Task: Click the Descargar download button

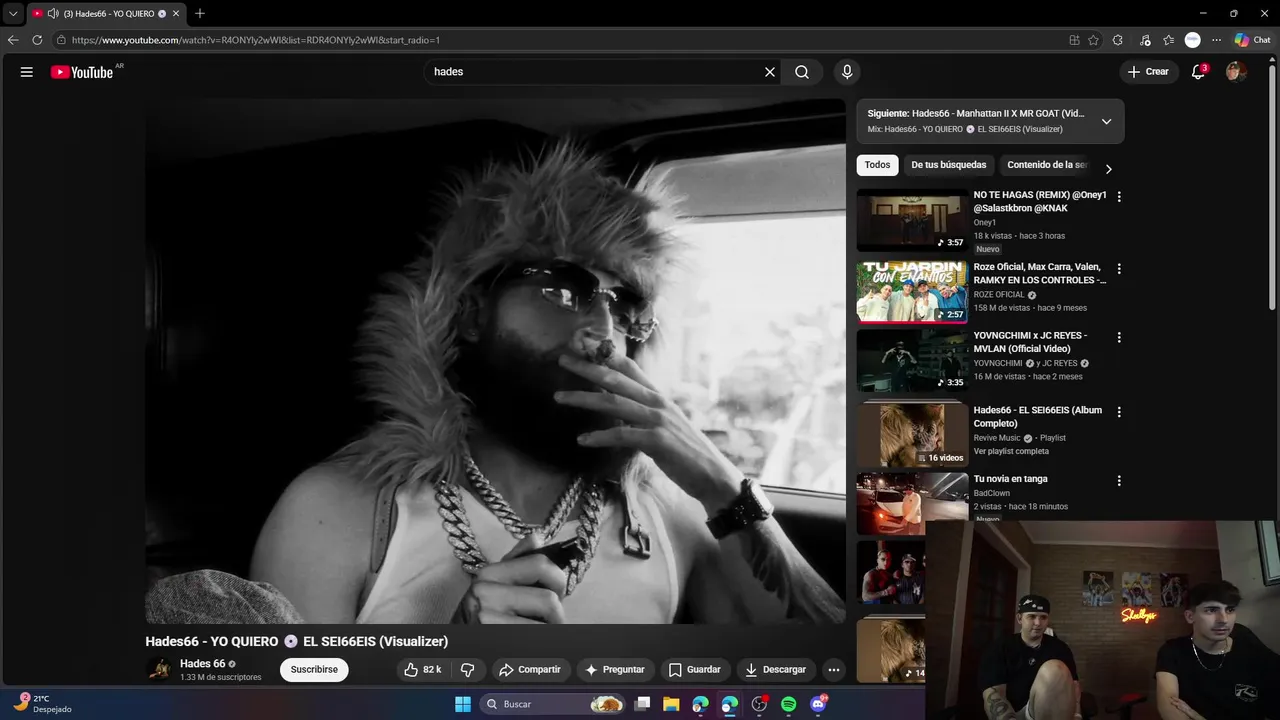Action: [775, 670]
